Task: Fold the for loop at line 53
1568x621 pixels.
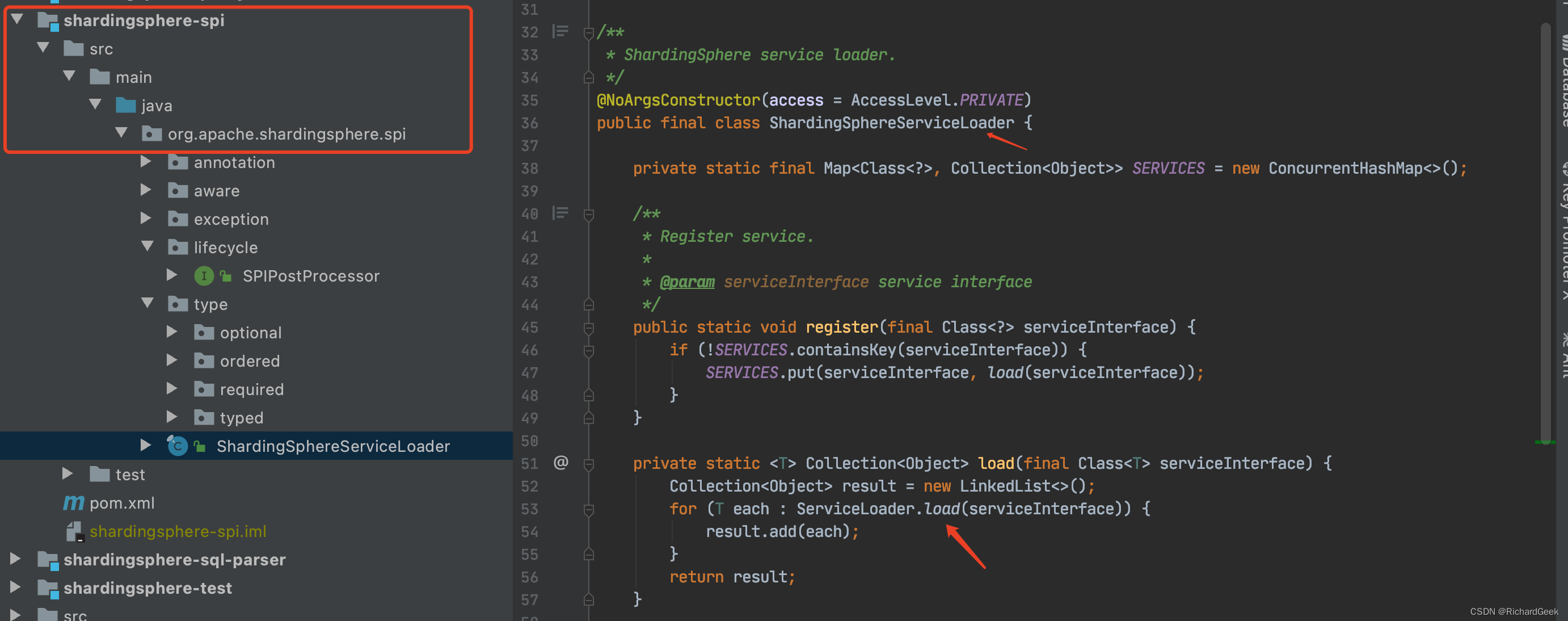Action: coord(589,510)
